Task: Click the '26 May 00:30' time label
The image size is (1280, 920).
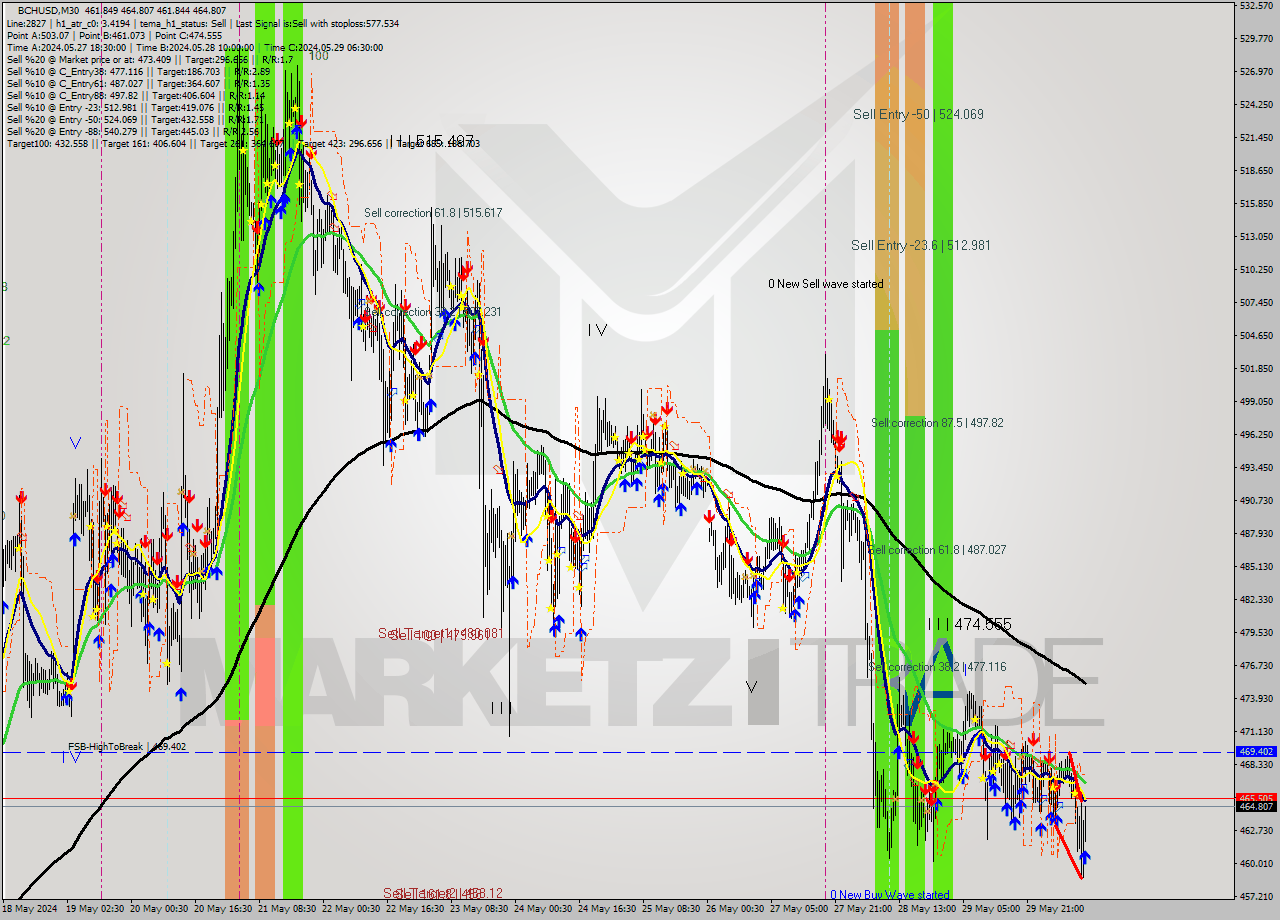Action: 734,909
